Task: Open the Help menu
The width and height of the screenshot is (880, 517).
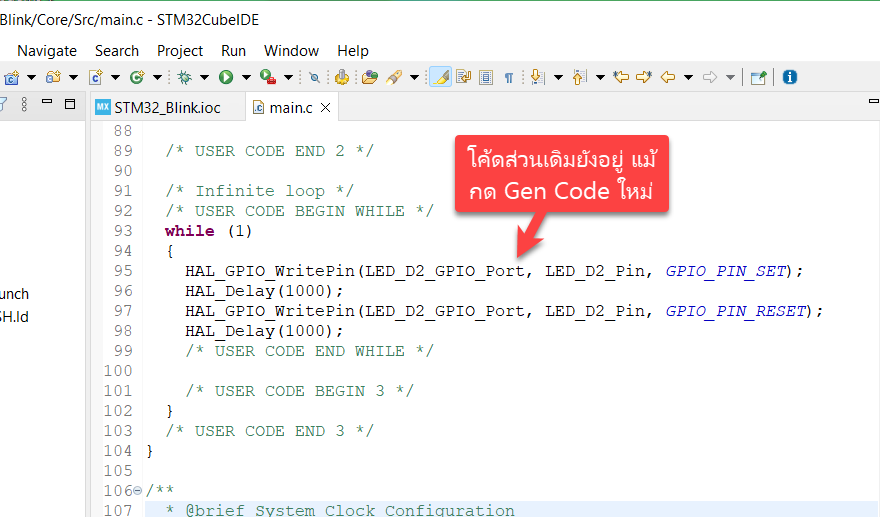Action: click(x=353, y=51)
